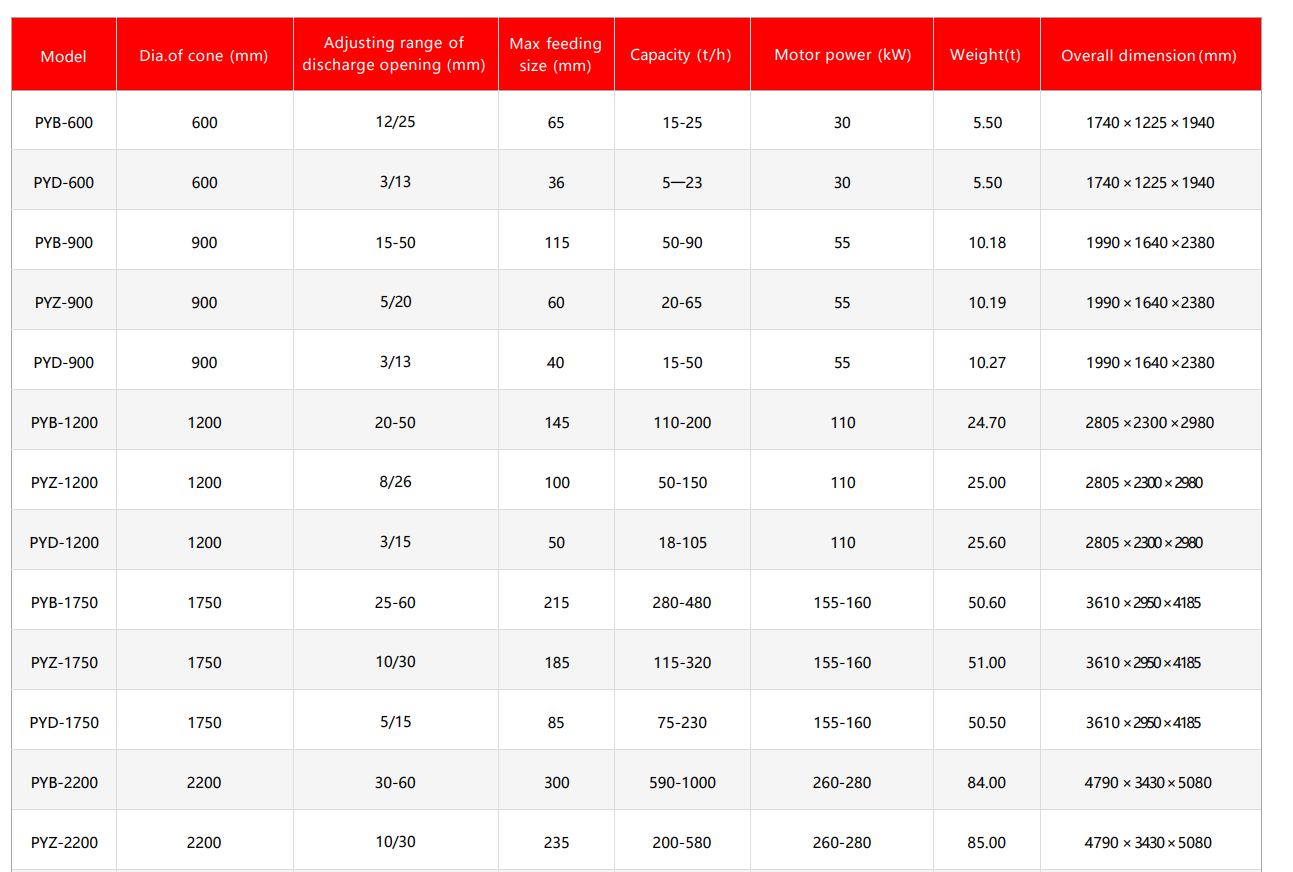Viewport: 1293px width, 872px height.
Task: Select the Dia.of cone (mm) header
Action: click(x=204, y=56)
